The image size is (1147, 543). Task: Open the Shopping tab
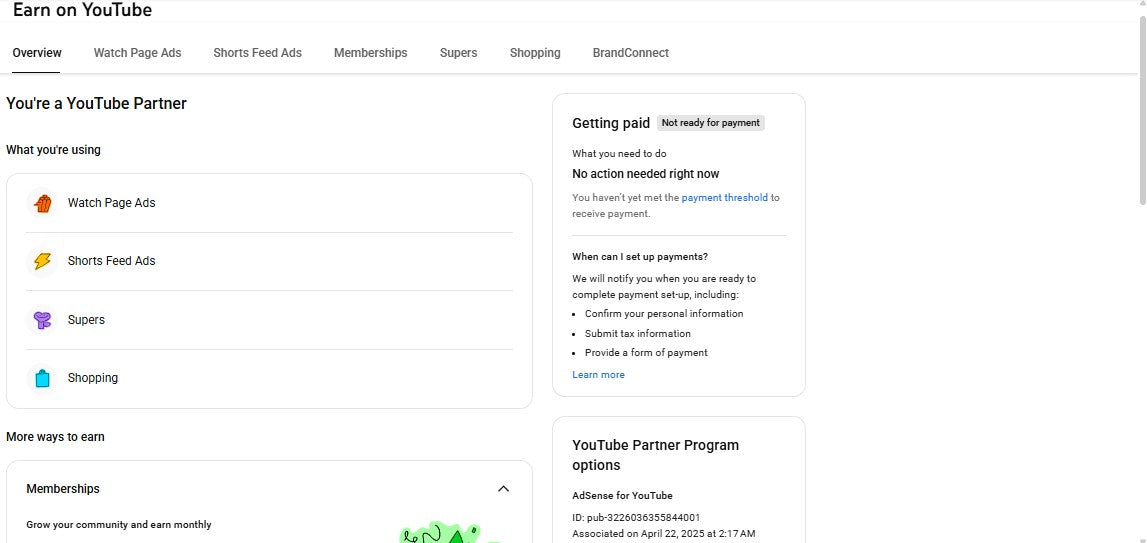[x=535, y=53]
